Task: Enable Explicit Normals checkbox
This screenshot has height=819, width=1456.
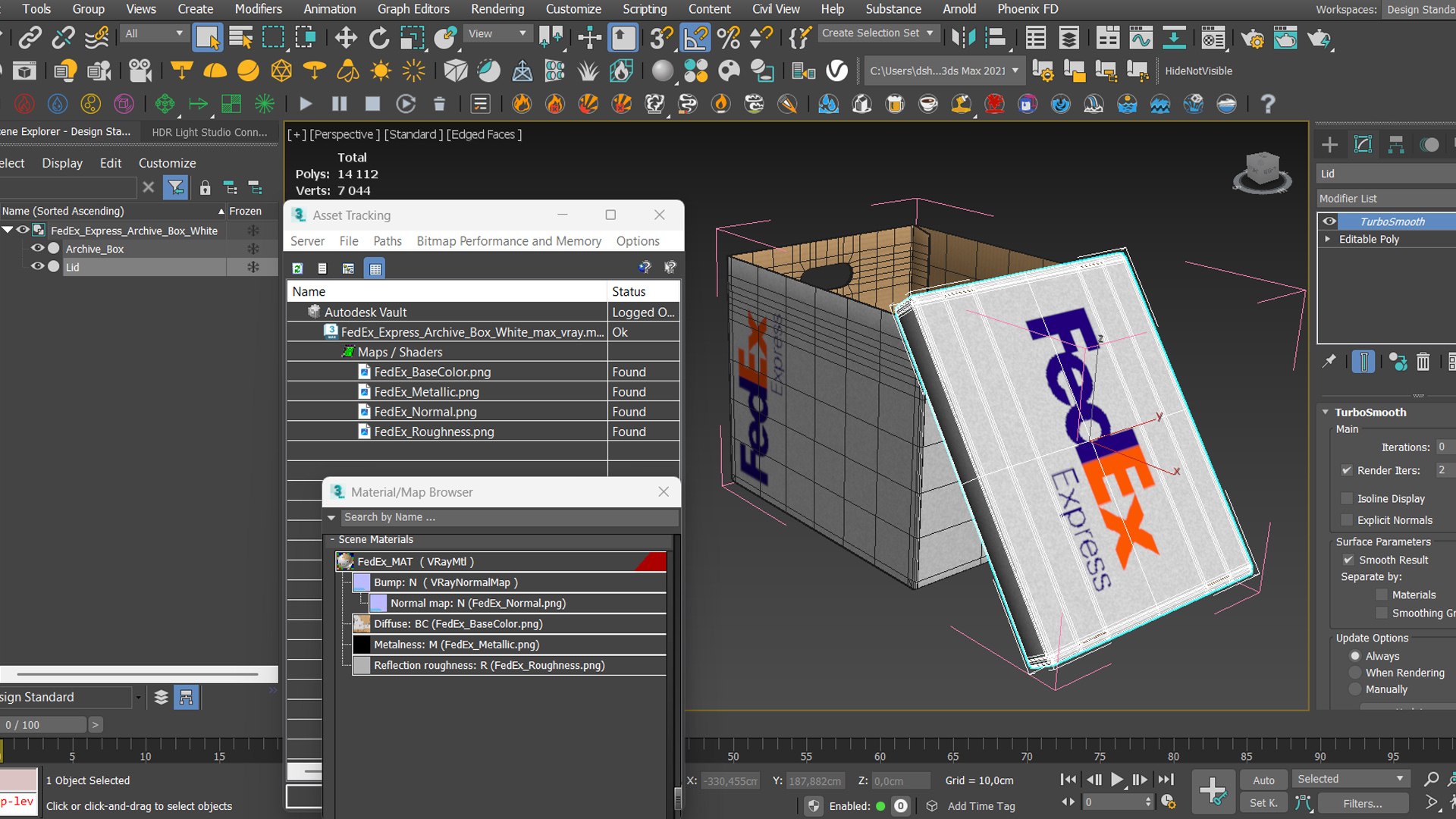Action: point(1347,519)
